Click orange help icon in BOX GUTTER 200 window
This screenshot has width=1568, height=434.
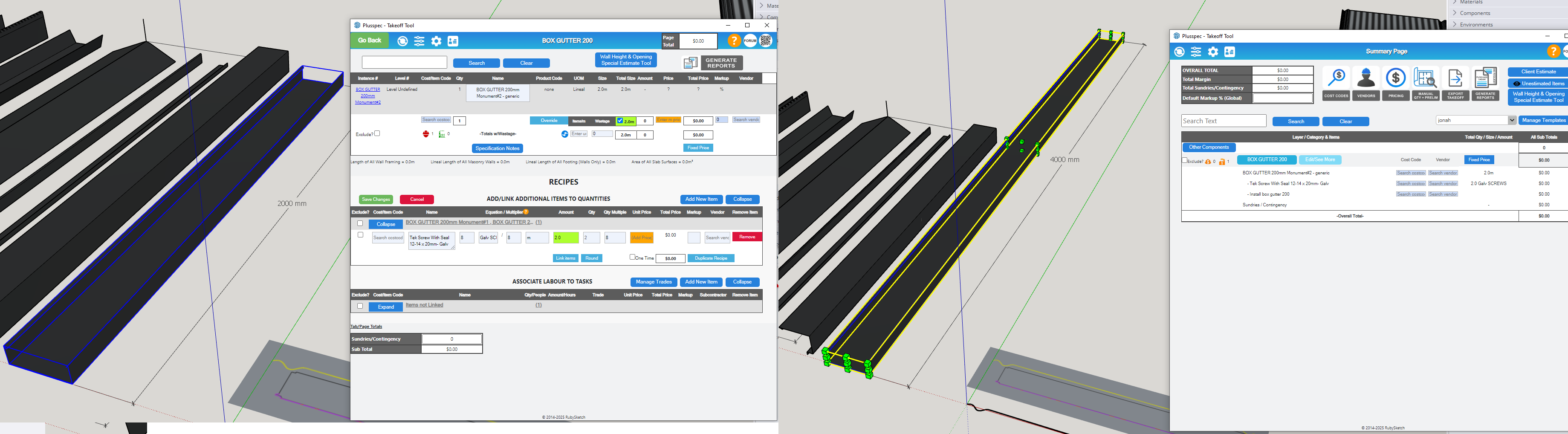click(x=734, y=41)
